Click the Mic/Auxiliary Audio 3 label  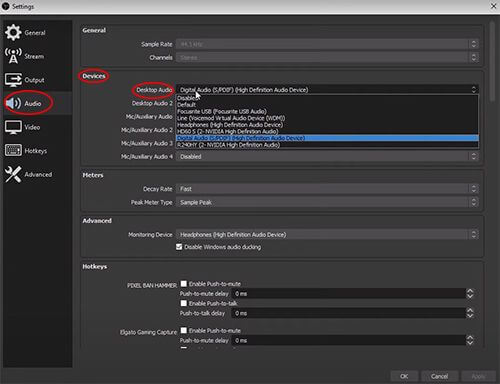147,143
